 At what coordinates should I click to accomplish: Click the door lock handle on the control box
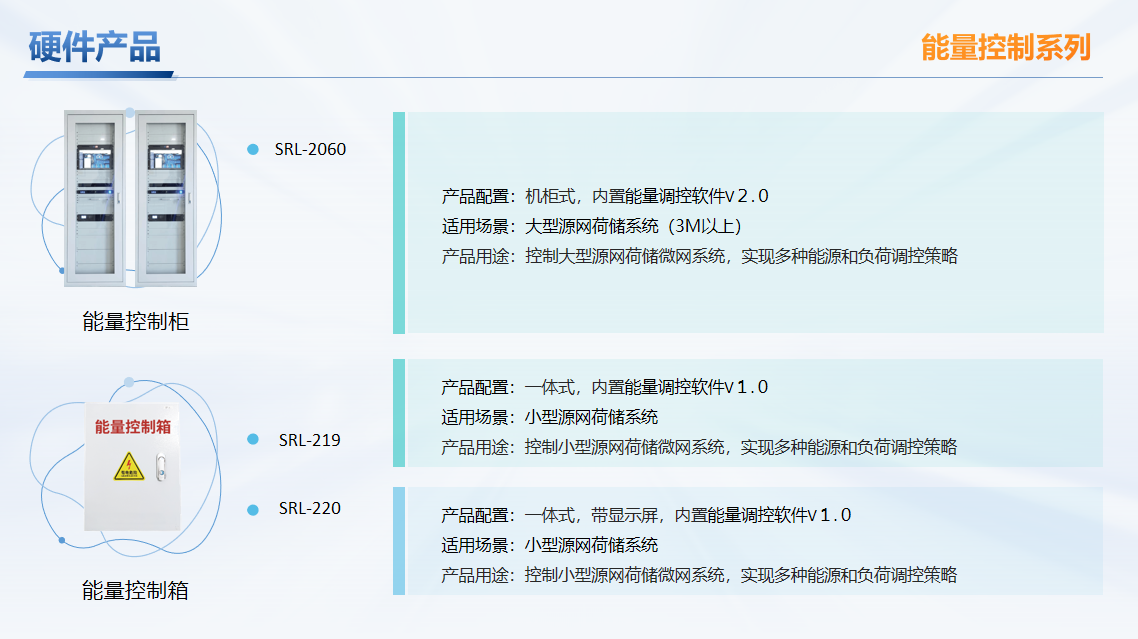(161, 466)
